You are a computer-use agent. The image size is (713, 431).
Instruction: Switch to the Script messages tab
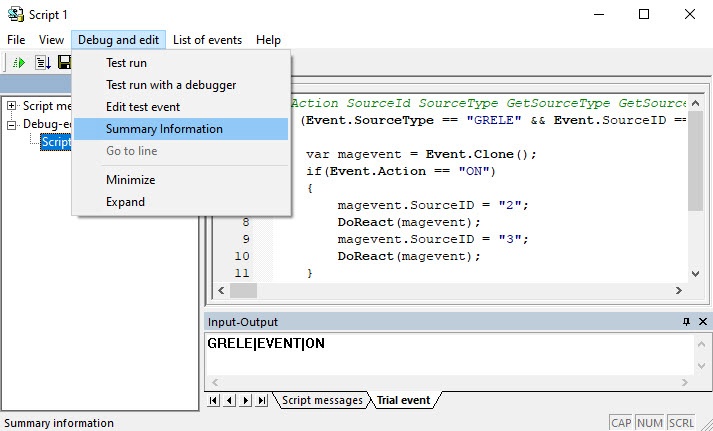[x=321, y=400]
